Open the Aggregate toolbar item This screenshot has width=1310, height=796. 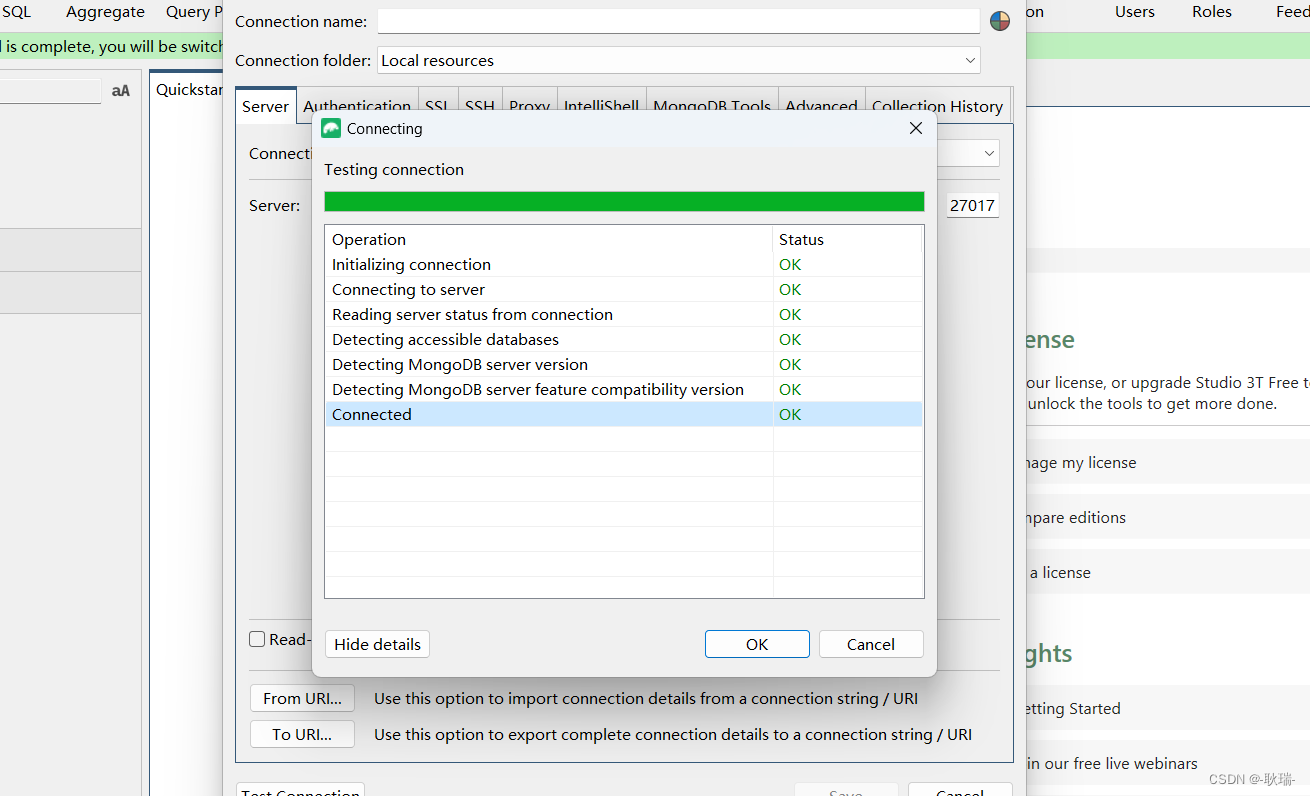pyautogui.click(x=105, y=12)
